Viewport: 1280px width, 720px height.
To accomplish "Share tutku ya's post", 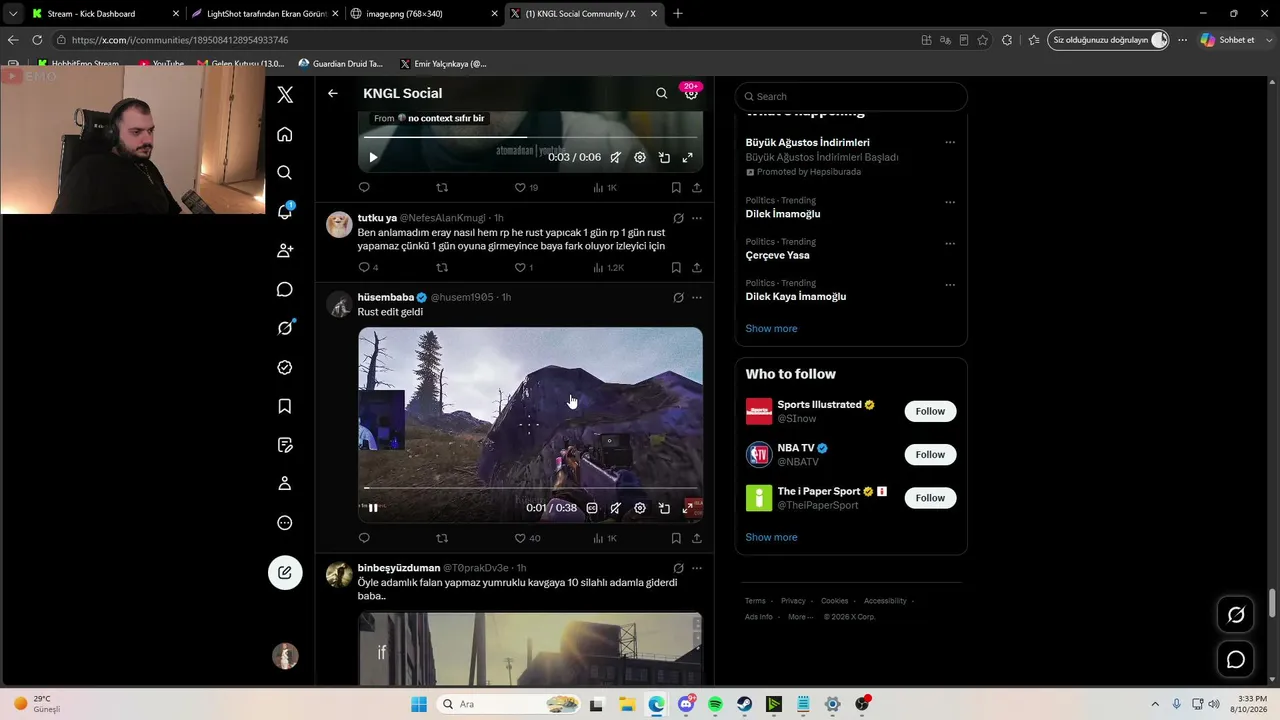I will [x=696, y=267].
